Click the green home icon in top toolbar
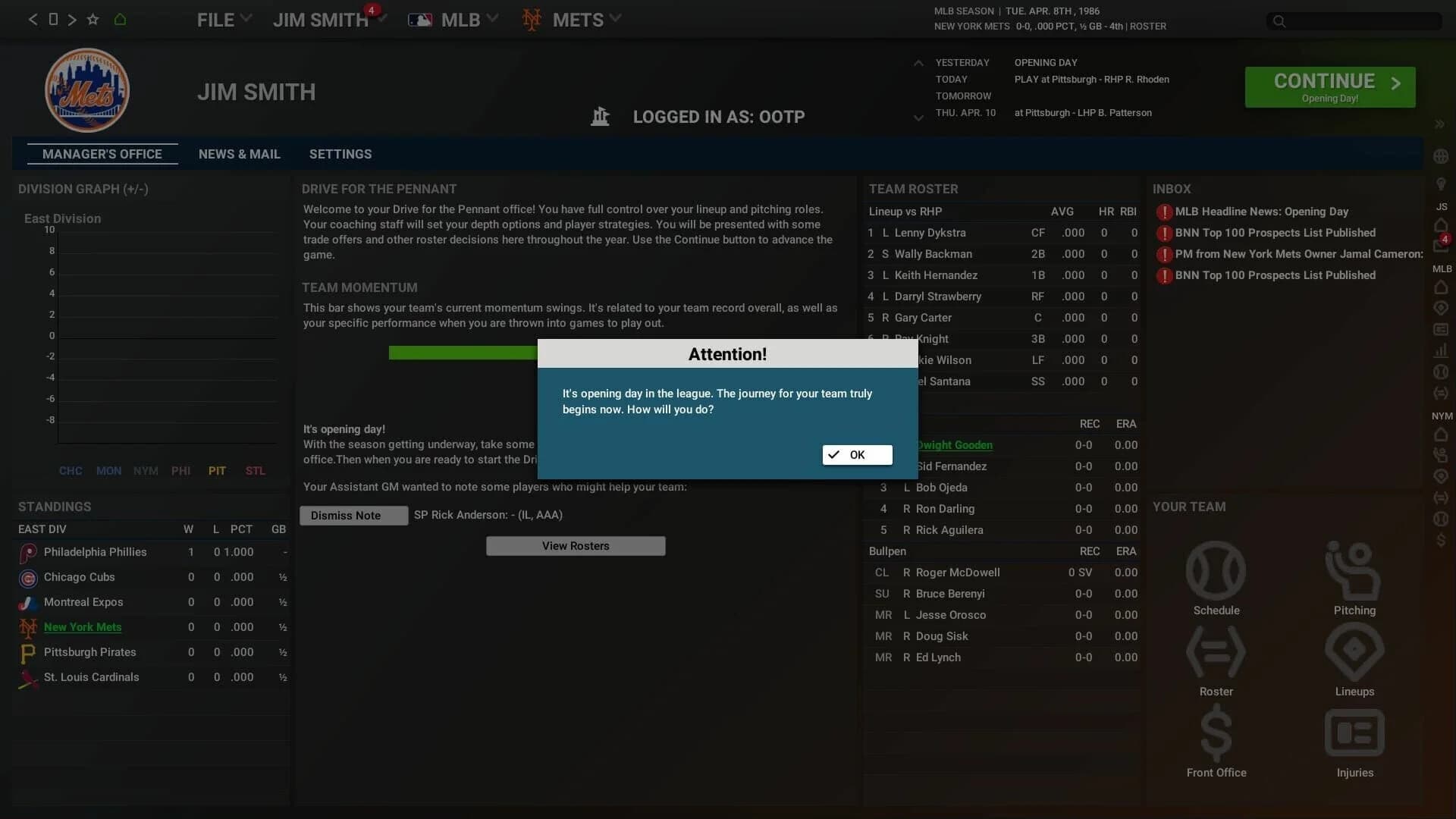 pos(121,19)
